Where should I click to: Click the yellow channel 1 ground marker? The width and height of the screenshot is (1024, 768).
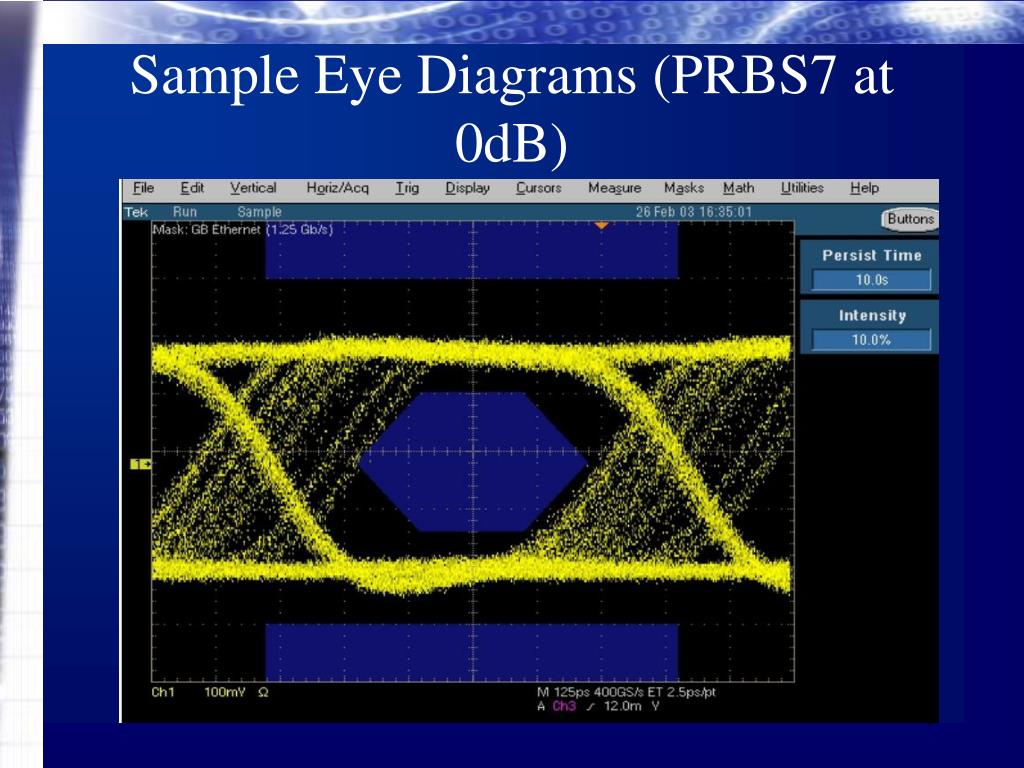pyautogui.click(x=140, y=464)
